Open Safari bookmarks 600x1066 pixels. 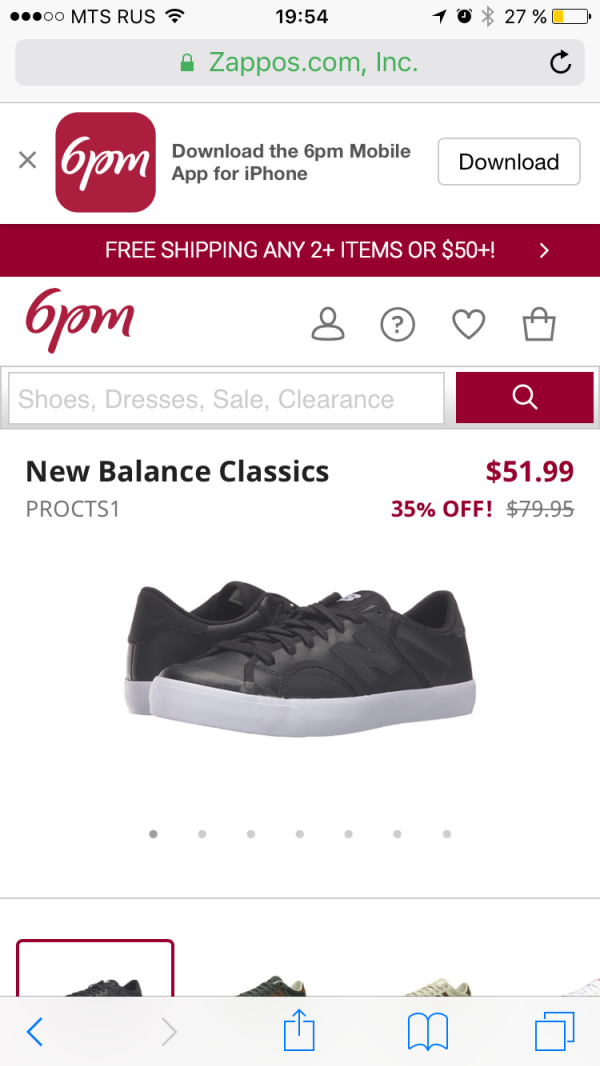[427, 1030]
